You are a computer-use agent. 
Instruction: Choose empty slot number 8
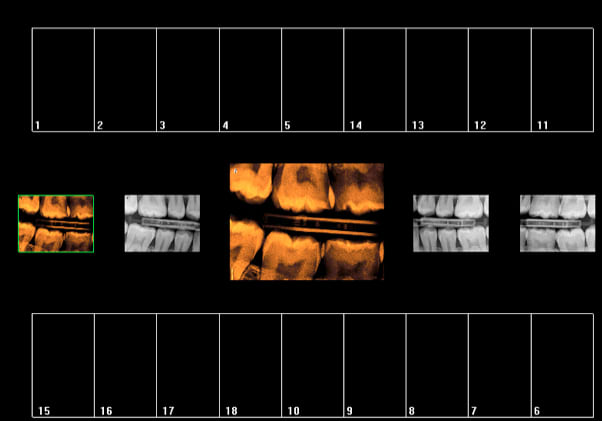click(437, 365)
